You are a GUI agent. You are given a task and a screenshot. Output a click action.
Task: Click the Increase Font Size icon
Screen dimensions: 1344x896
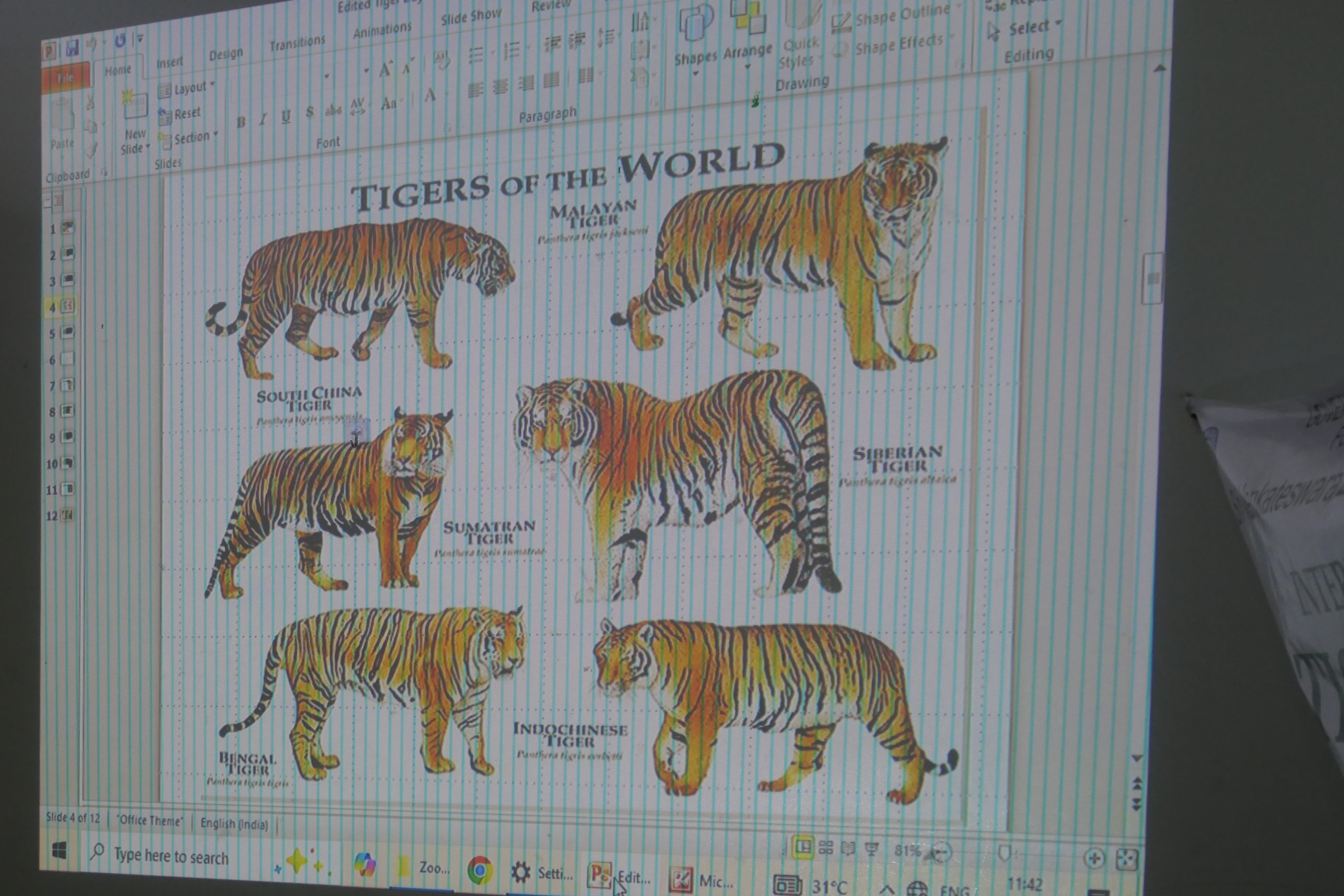385,69
